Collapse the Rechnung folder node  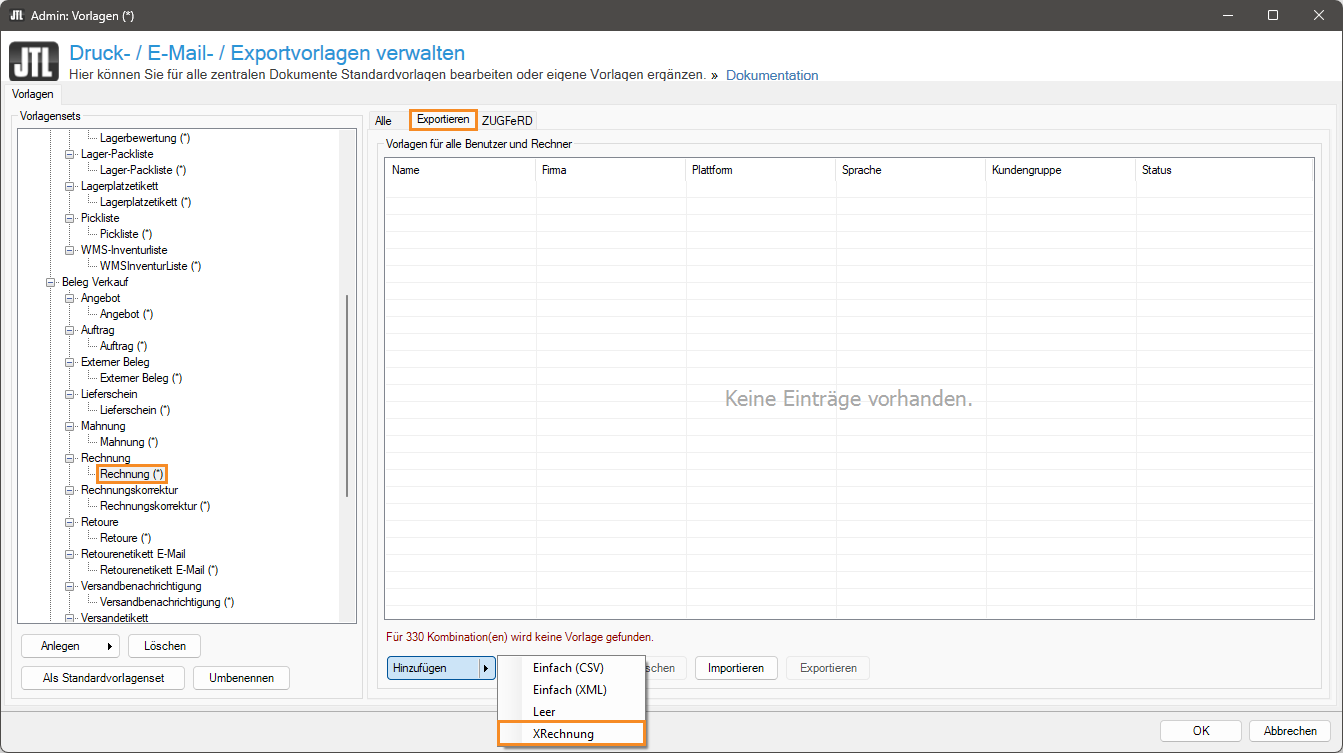pos(70,458)
